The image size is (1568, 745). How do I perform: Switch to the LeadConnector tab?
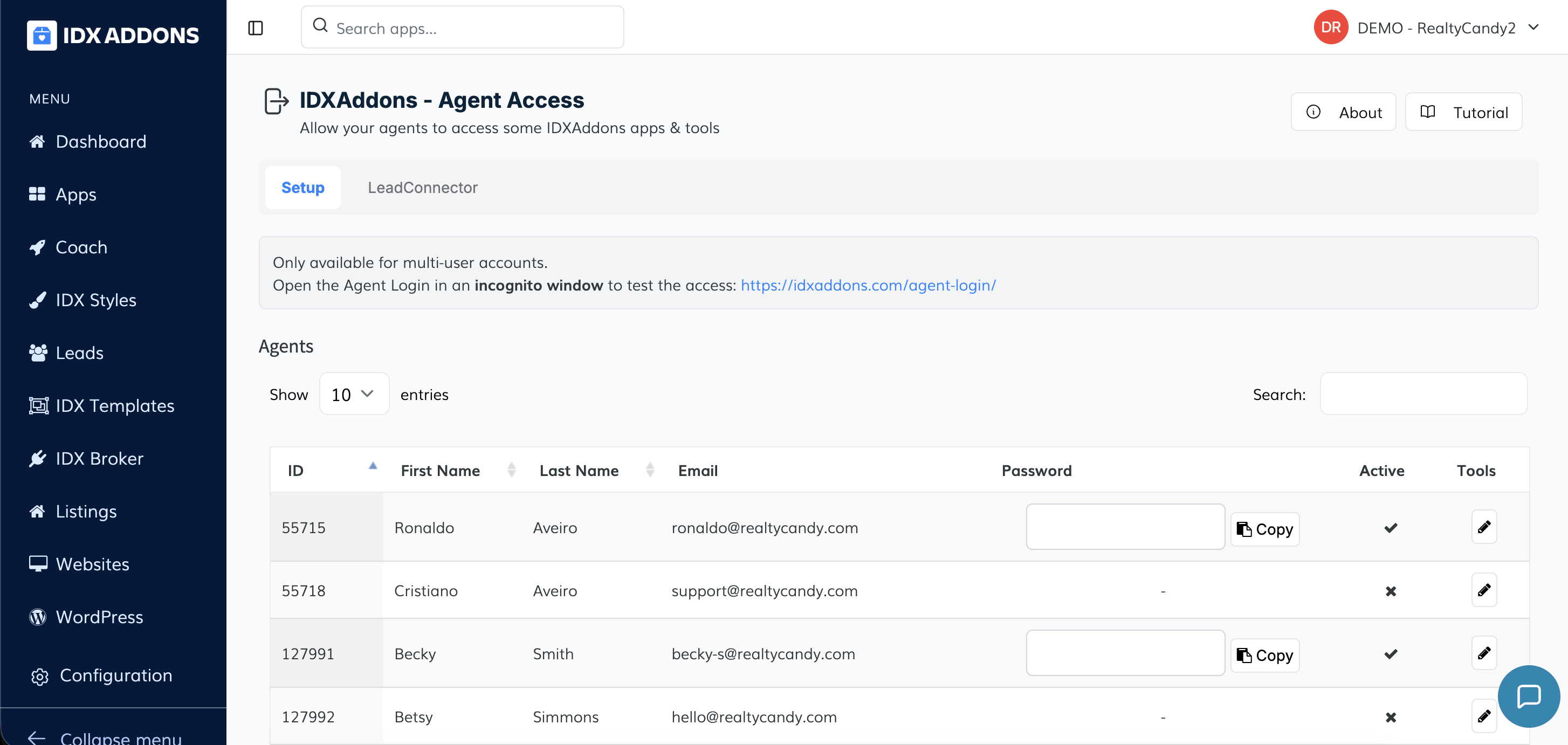tap(422, 188)
